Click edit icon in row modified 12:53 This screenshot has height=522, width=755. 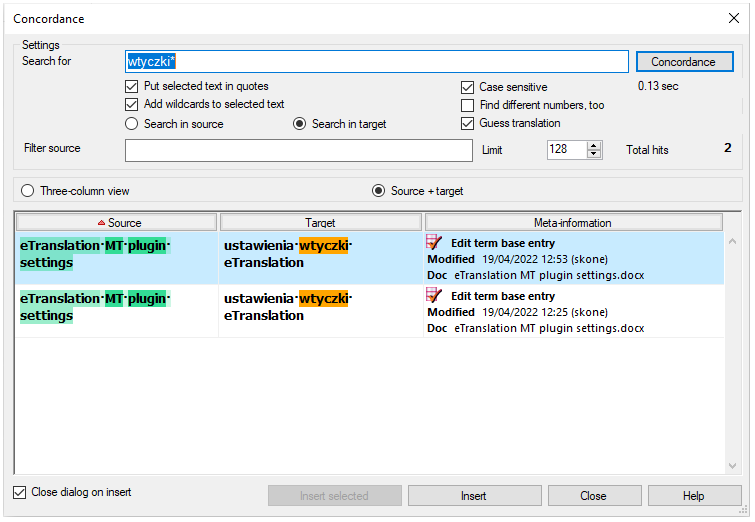click(x=434, y=242)
